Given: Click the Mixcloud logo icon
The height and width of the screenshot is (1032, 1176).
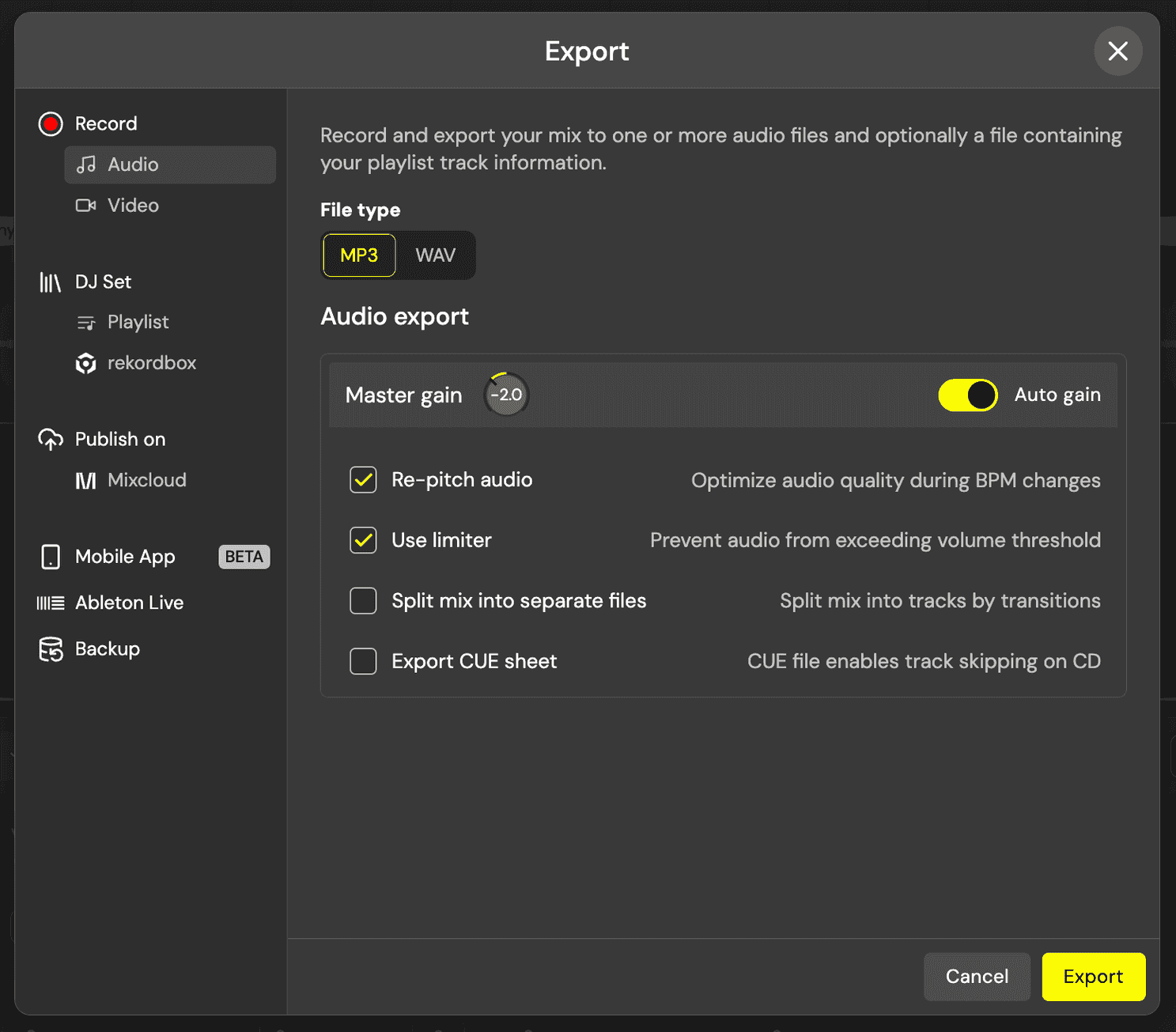Looking at the screenshot, I should click(85, 481).
